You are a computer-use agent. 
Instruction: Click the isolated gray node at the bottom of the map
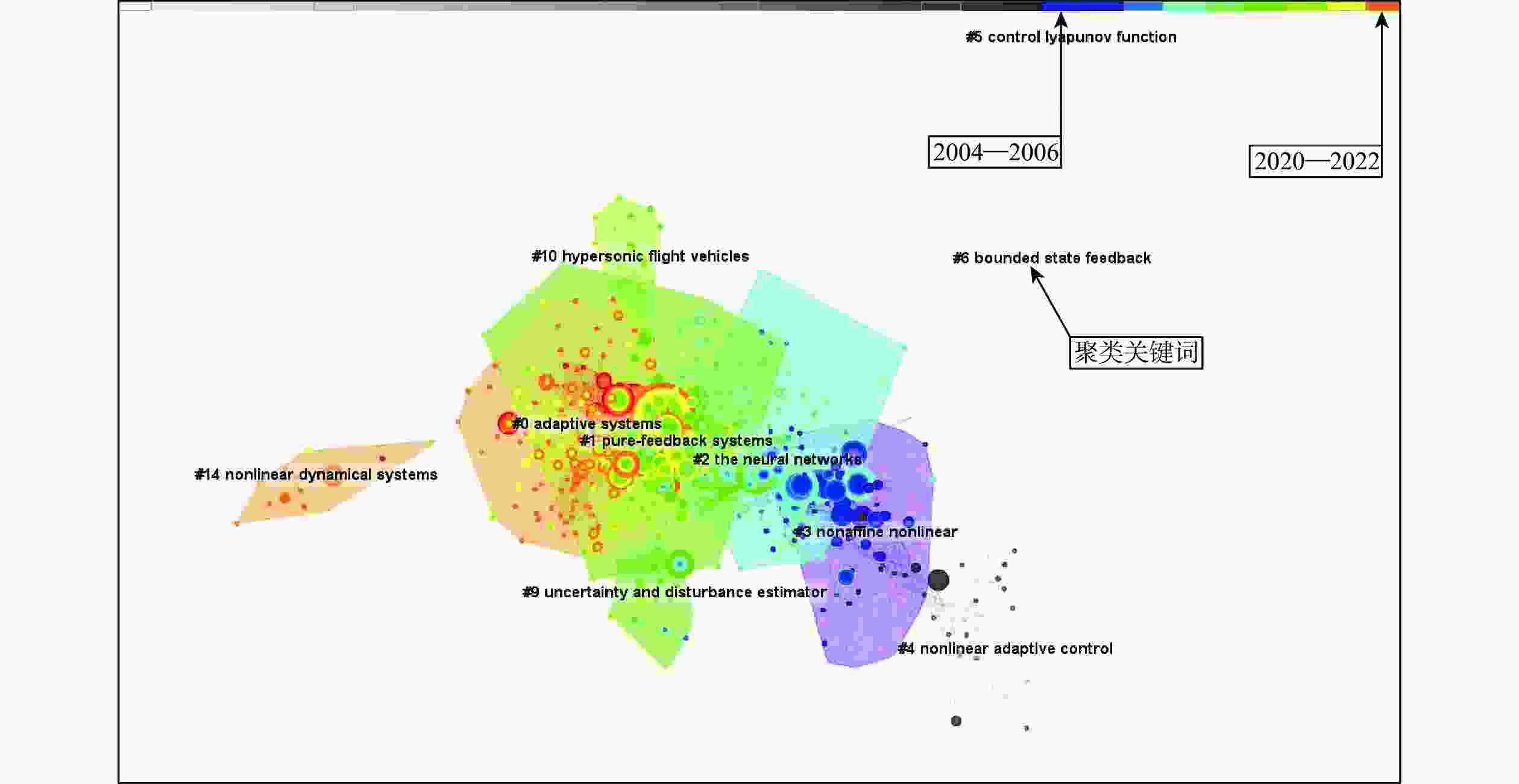[956, 721]
